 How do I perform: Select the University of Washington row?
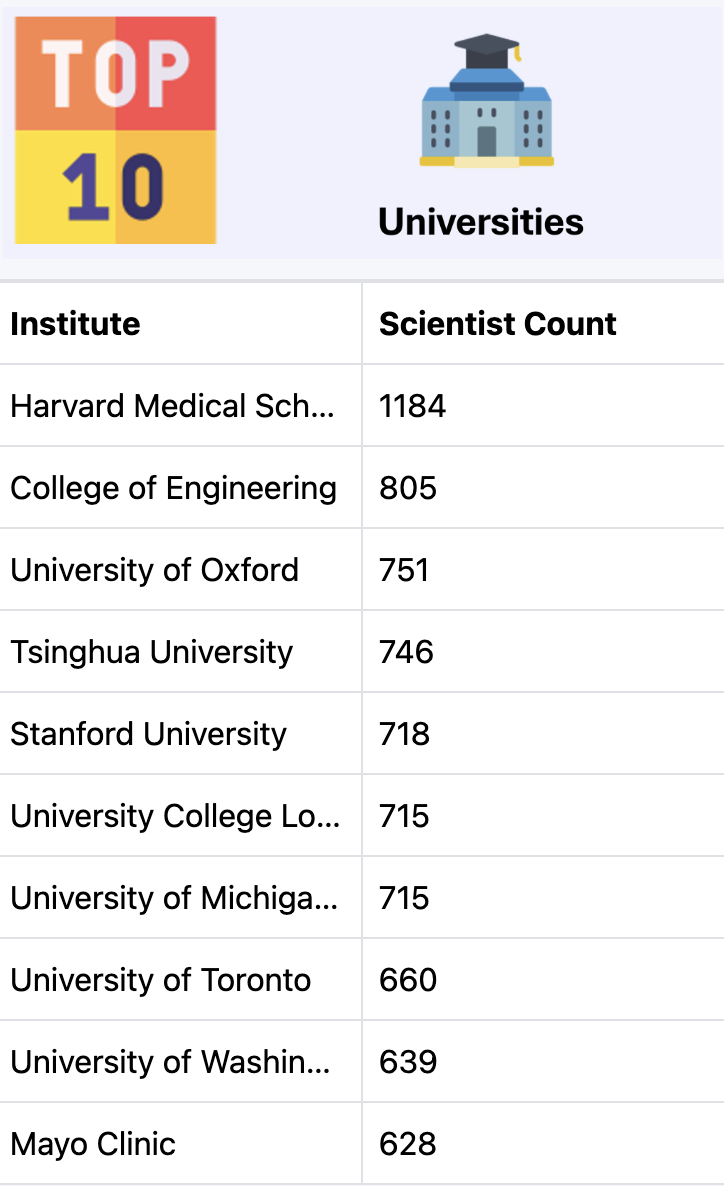click(170, 1062)
